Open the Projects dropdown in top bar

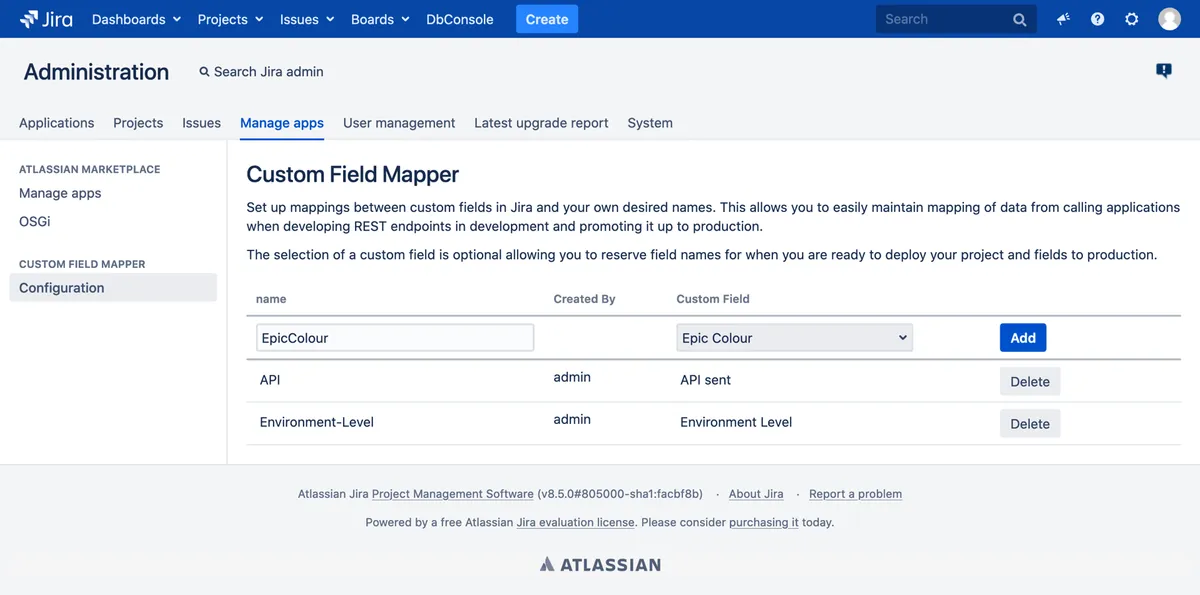tap(230, 19)
